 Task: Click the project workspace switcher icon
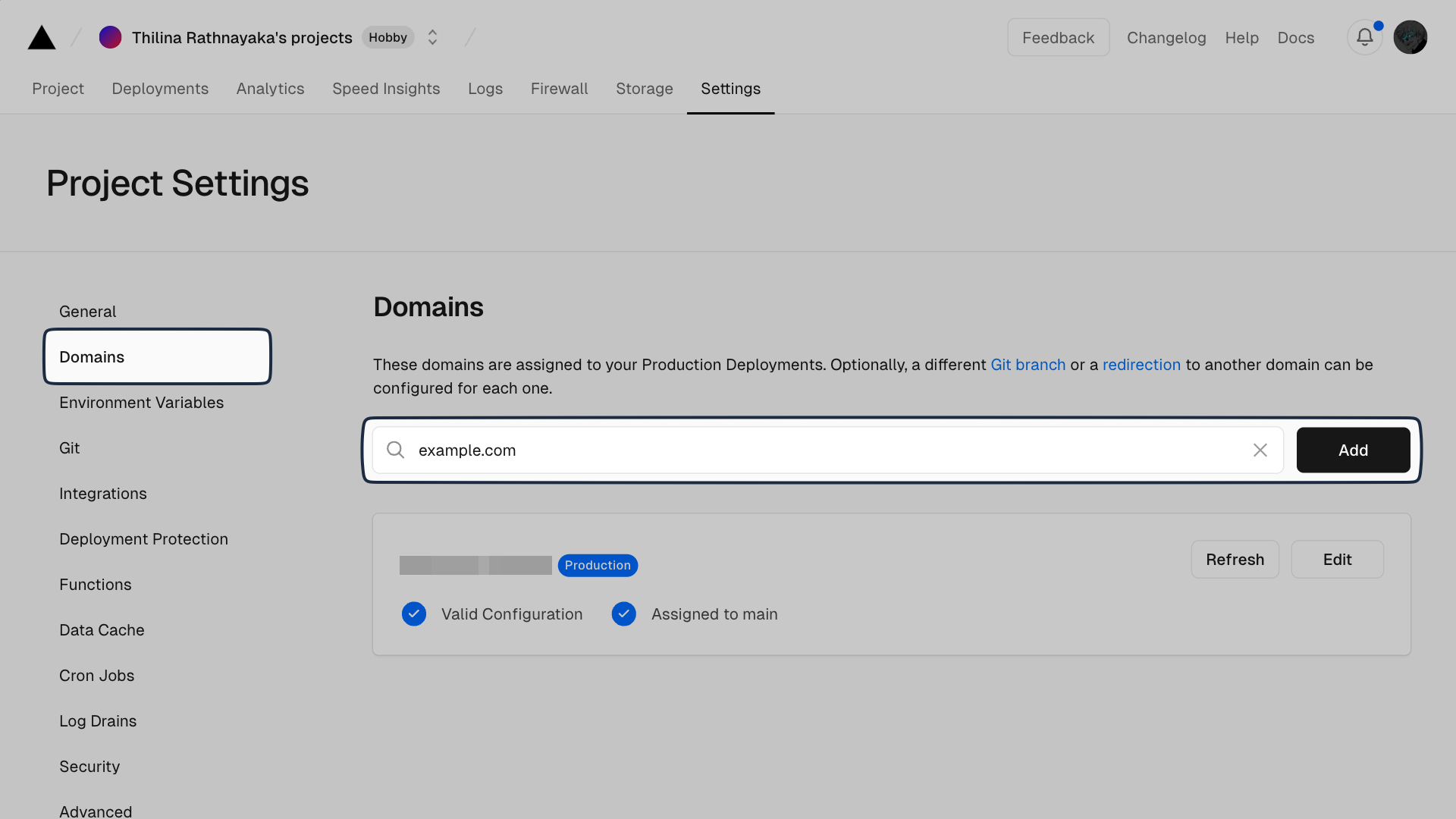432,37
